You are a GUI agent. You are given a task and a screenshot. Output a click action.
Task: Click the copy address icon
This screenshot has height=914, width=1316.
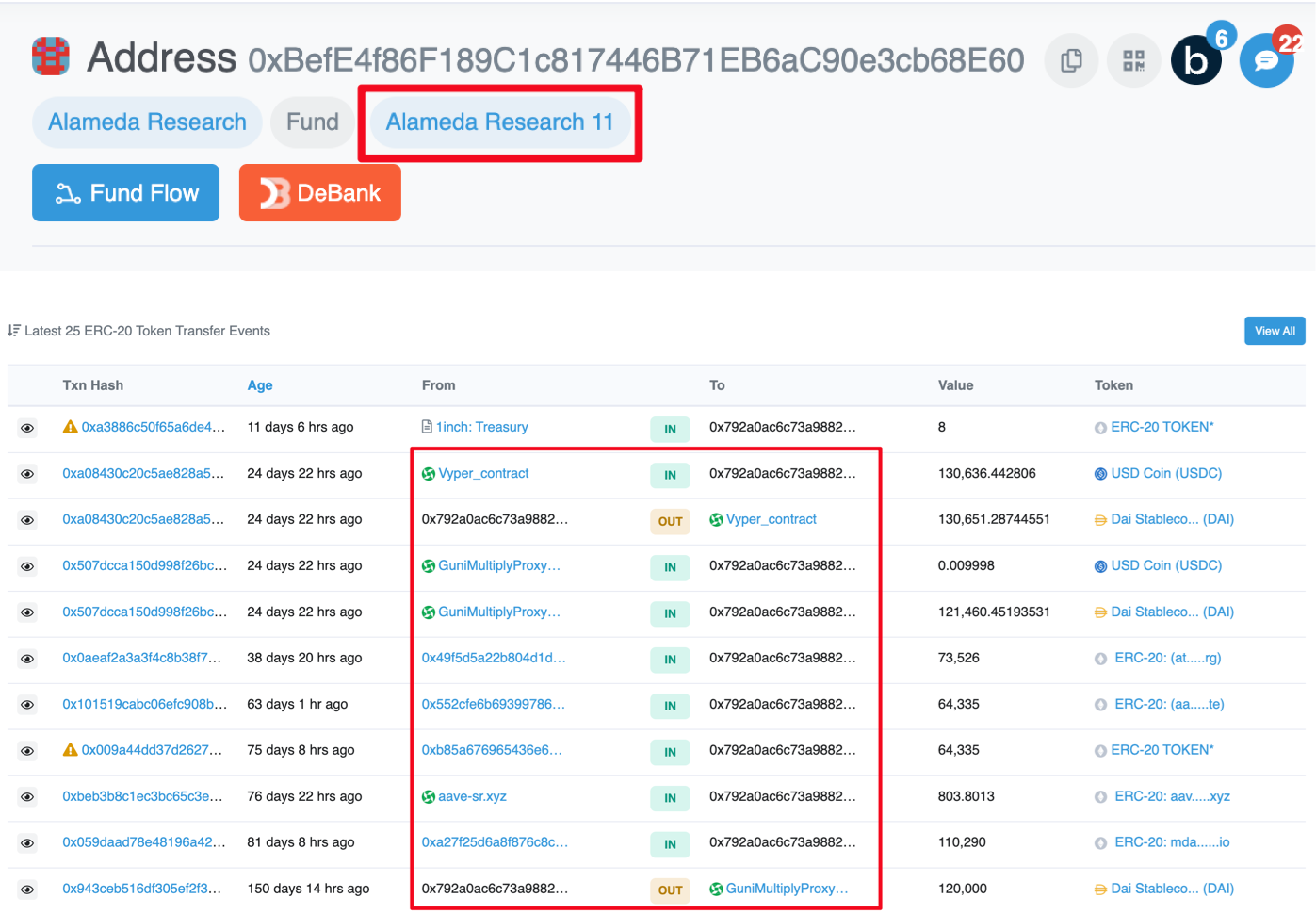pyautogui.click(x=1071, y=61)
